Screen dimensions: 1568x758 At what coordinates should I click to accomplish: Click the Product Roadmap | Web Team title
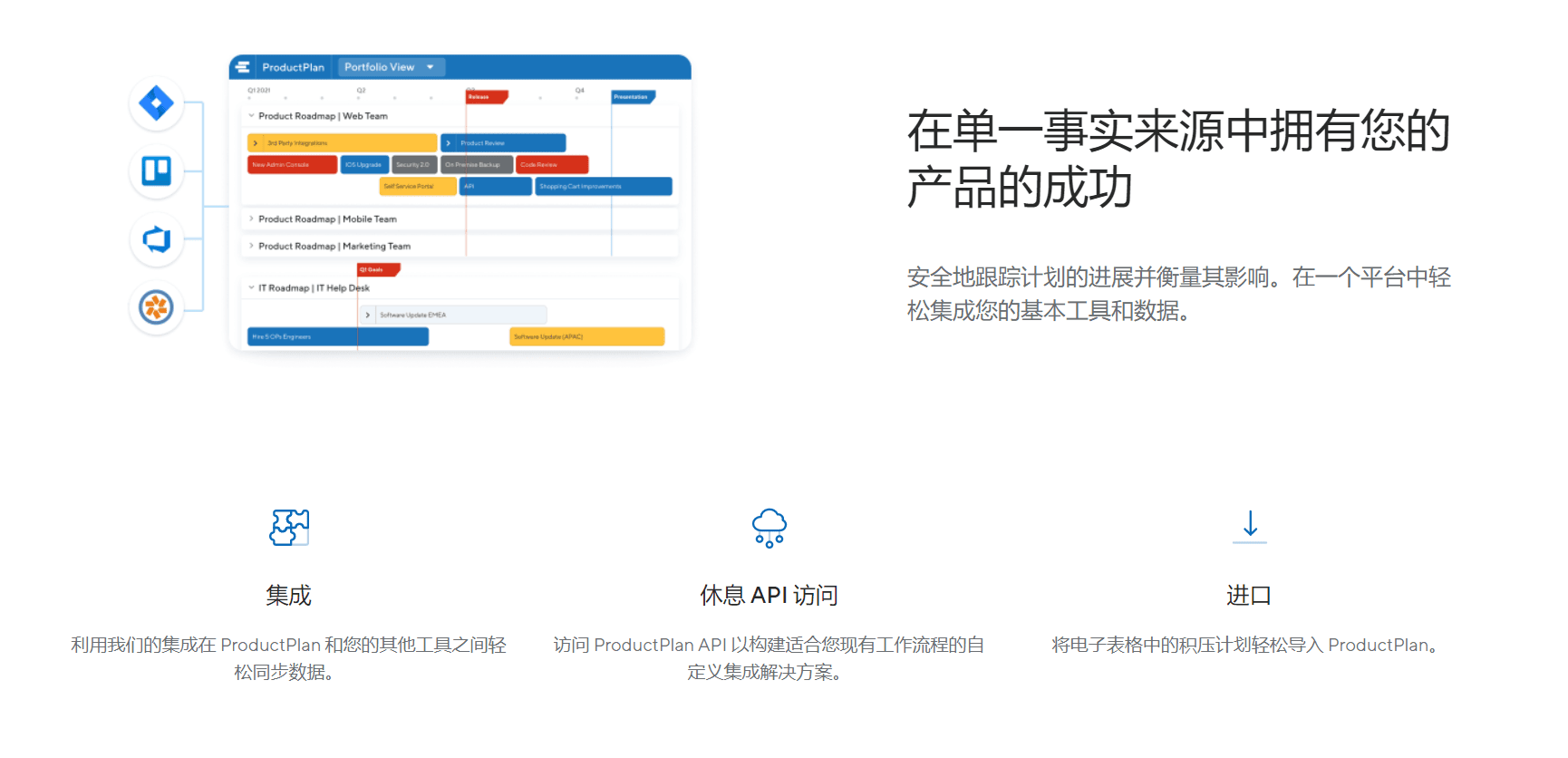(x=323, y=116)
